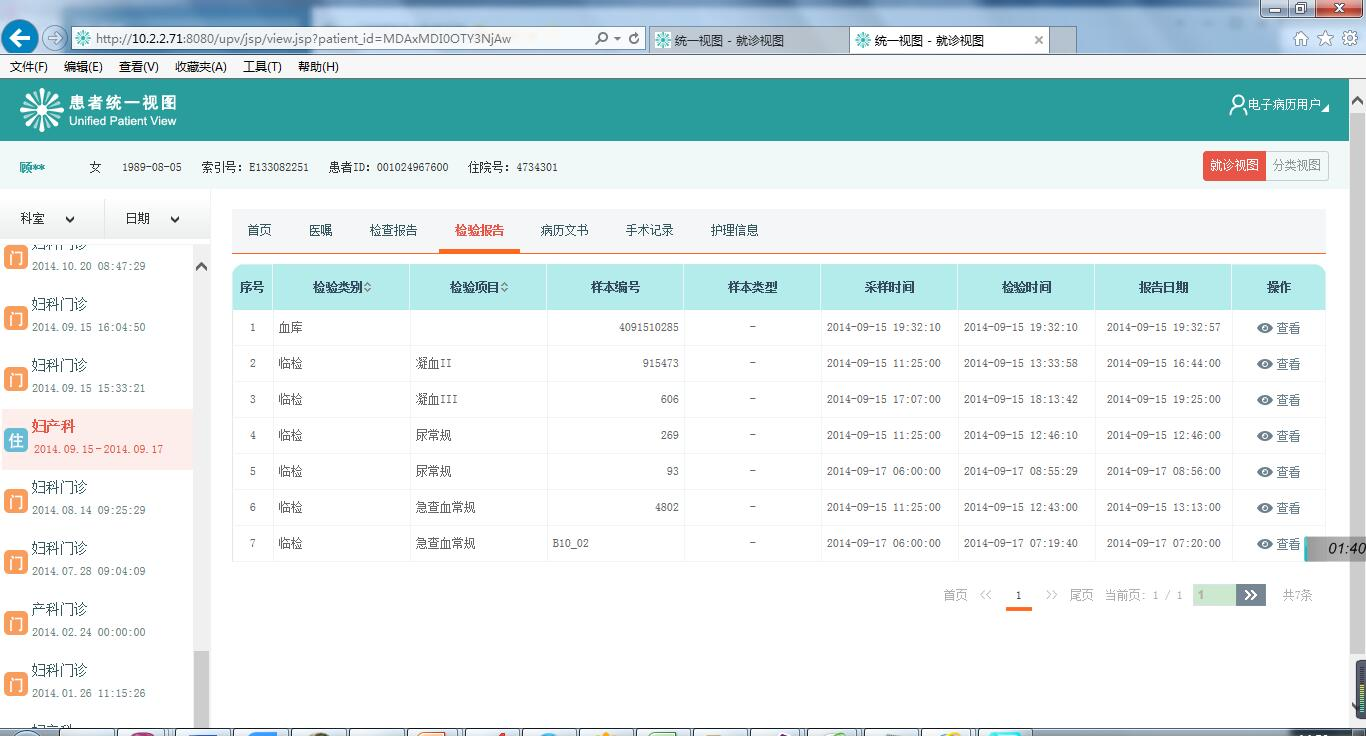The image size is (1366, 736).
Task: Open the 工具(T) menu
Action: (x=262, y=67)
